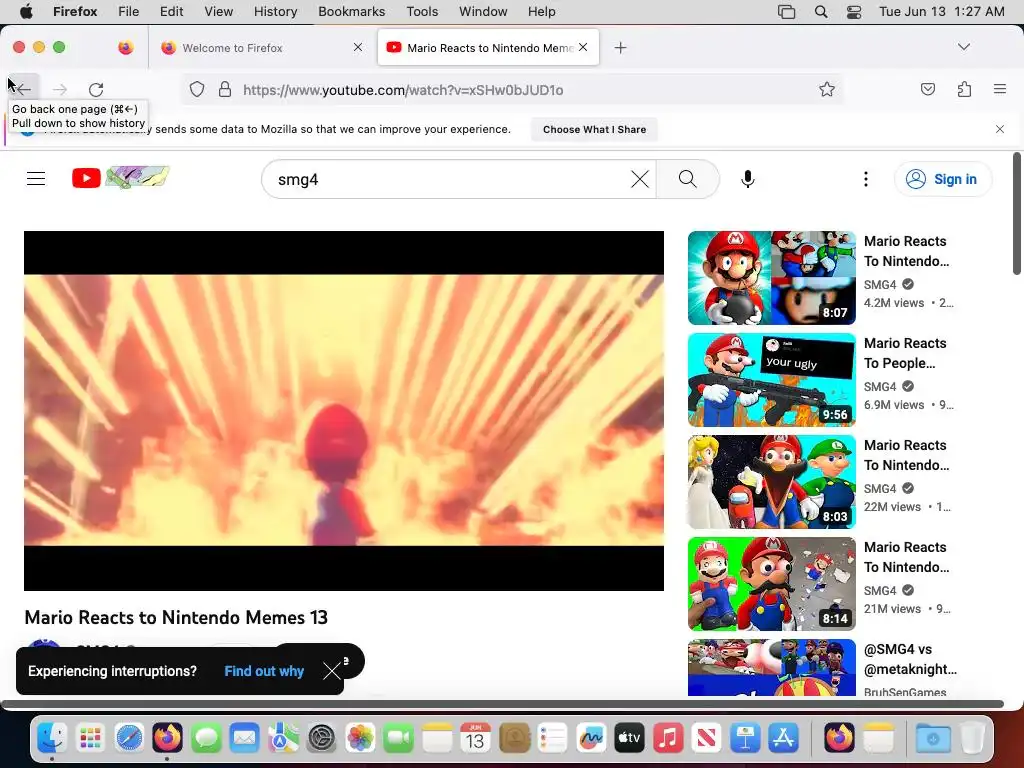
Task: Open the 9:56 your ugly thumbnail
Action: pos(772,380)
